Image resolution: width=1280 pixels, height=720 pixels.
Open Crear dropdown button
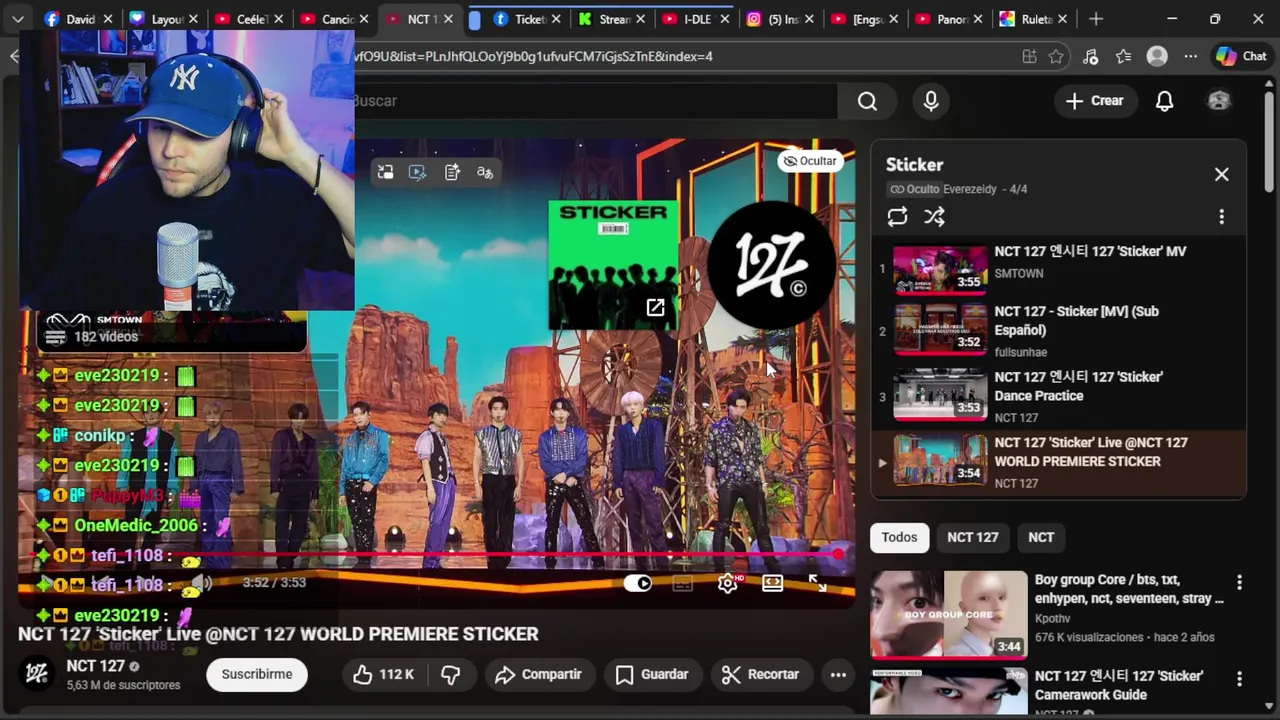1095,101
